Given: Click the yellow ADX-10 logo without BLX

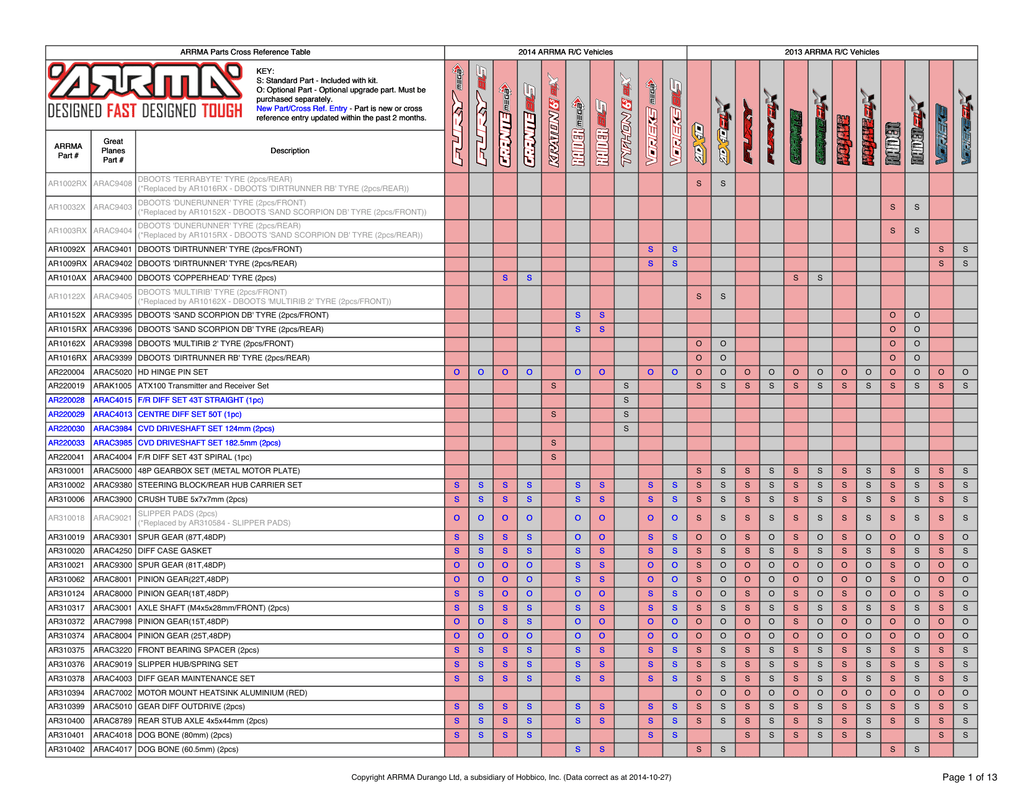Looking at the screenshot, I should (x=699, y=143).
